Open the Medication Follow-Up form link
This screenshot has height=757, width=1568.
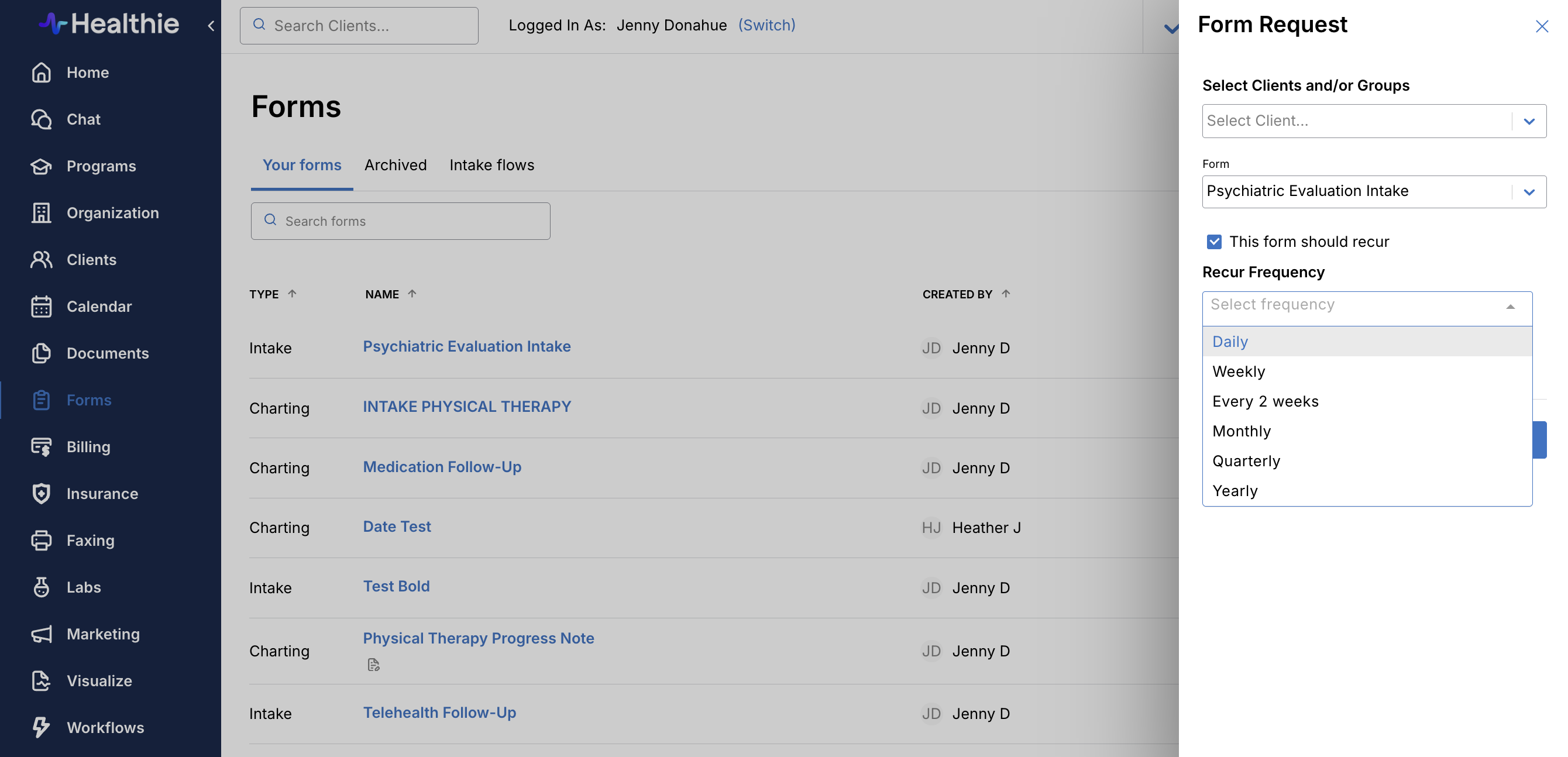pos(442,467)
